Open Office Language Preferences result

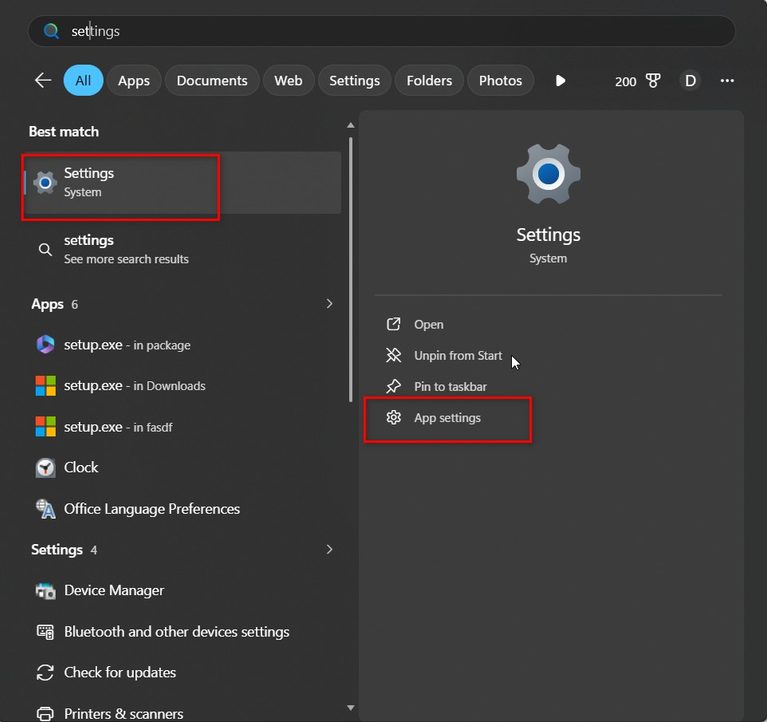pyautogui.click(x=182, y=509)
